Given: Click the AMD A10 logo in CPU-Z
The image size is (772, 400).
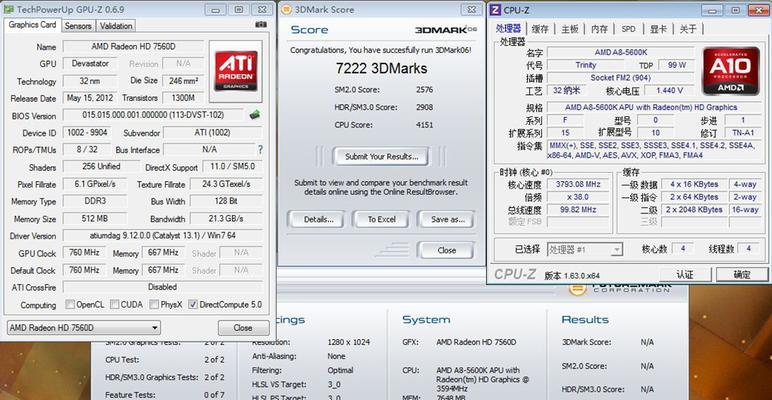Looking at the screenshot, I should 731,71.
